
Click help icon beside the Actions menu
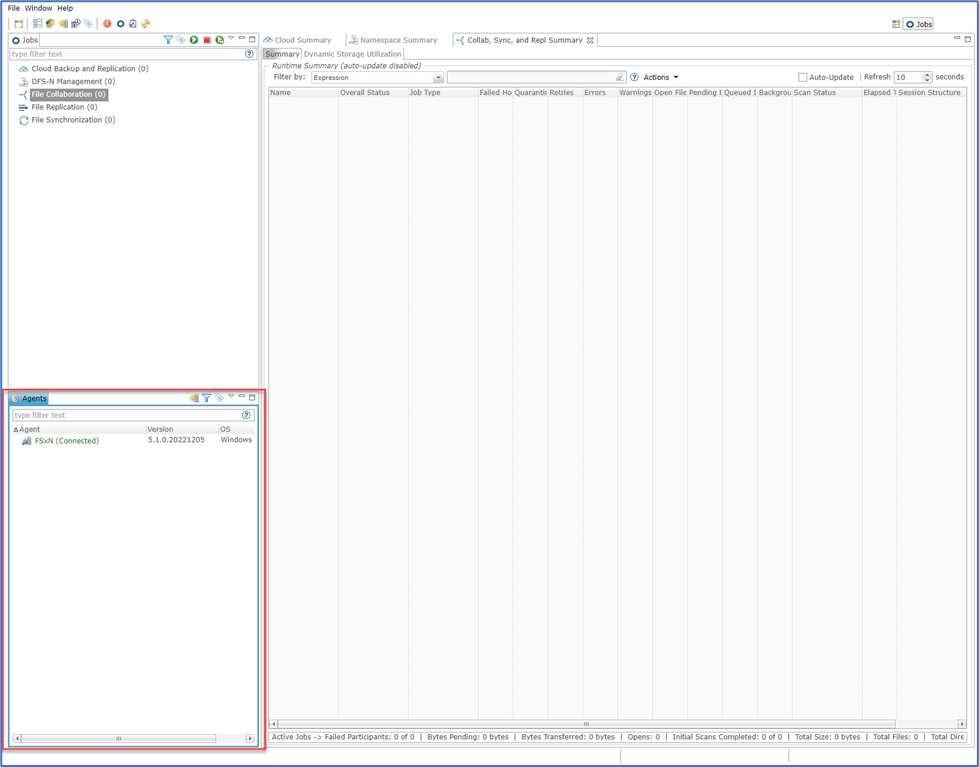pyautogui.click(x=634, y=77)
